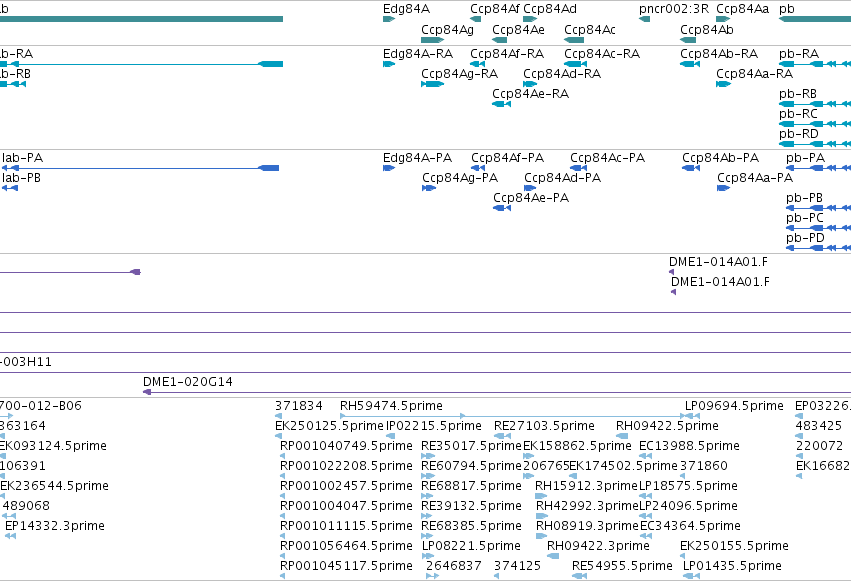Click the lab-PA protein feature

[141, 168]
